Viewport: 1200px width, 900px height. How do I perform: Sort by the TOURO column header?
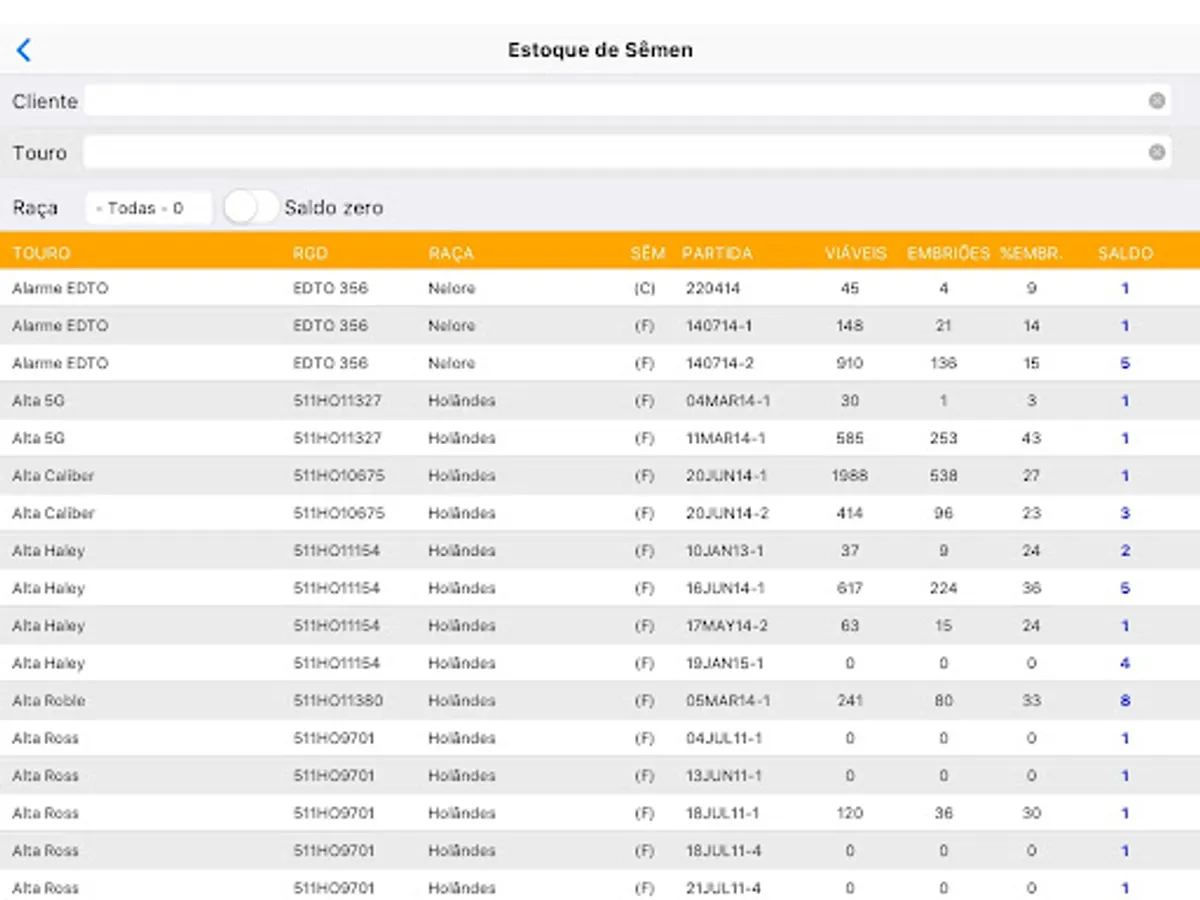pyautogui.click(x=42, y=253)
